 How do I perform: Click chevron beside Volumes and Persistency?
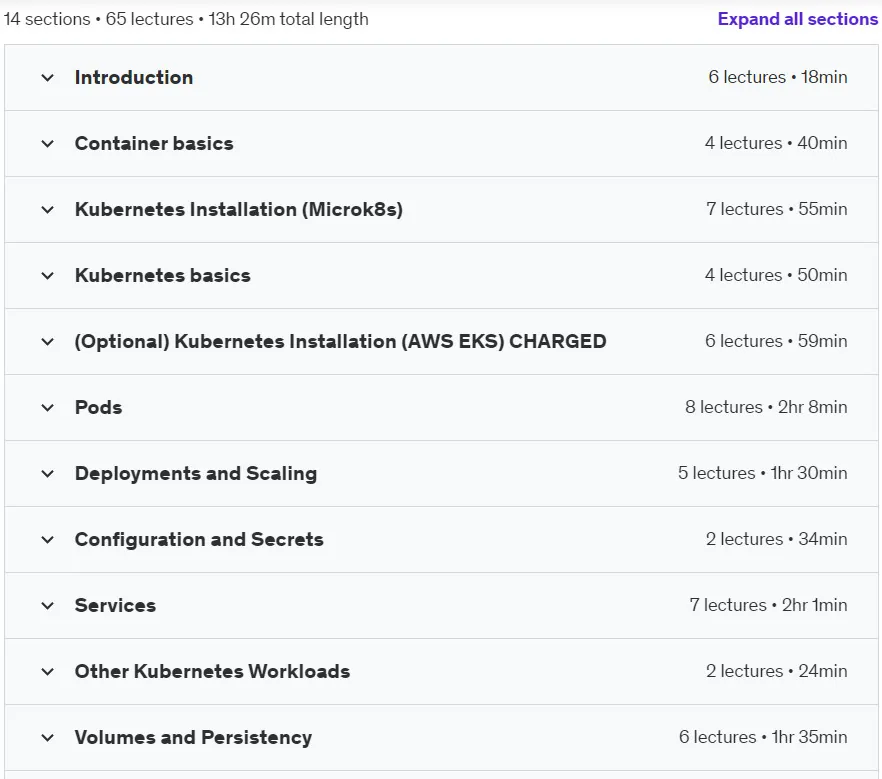coord(48,737)
